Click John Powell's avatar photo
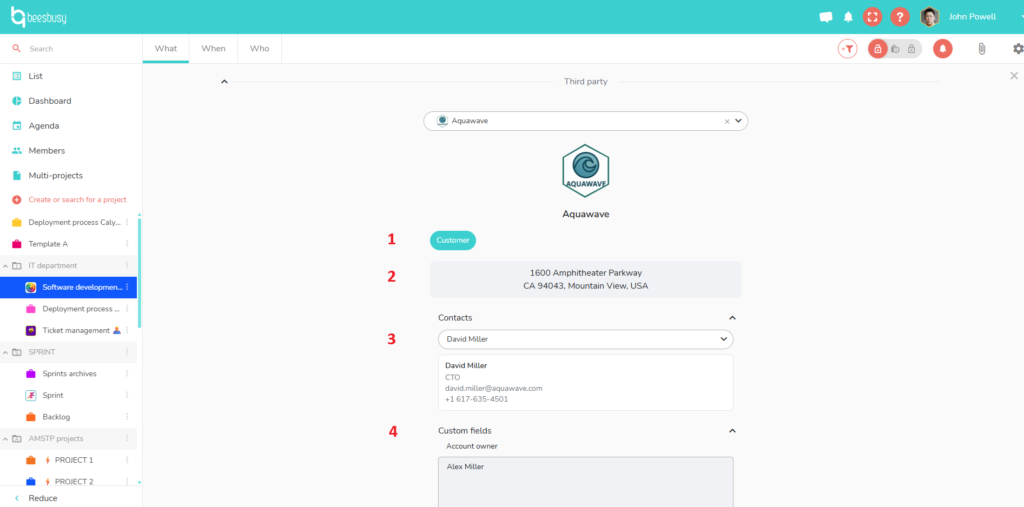The width and height of the screenshot is (1024, 507). (x=930, y=17)
